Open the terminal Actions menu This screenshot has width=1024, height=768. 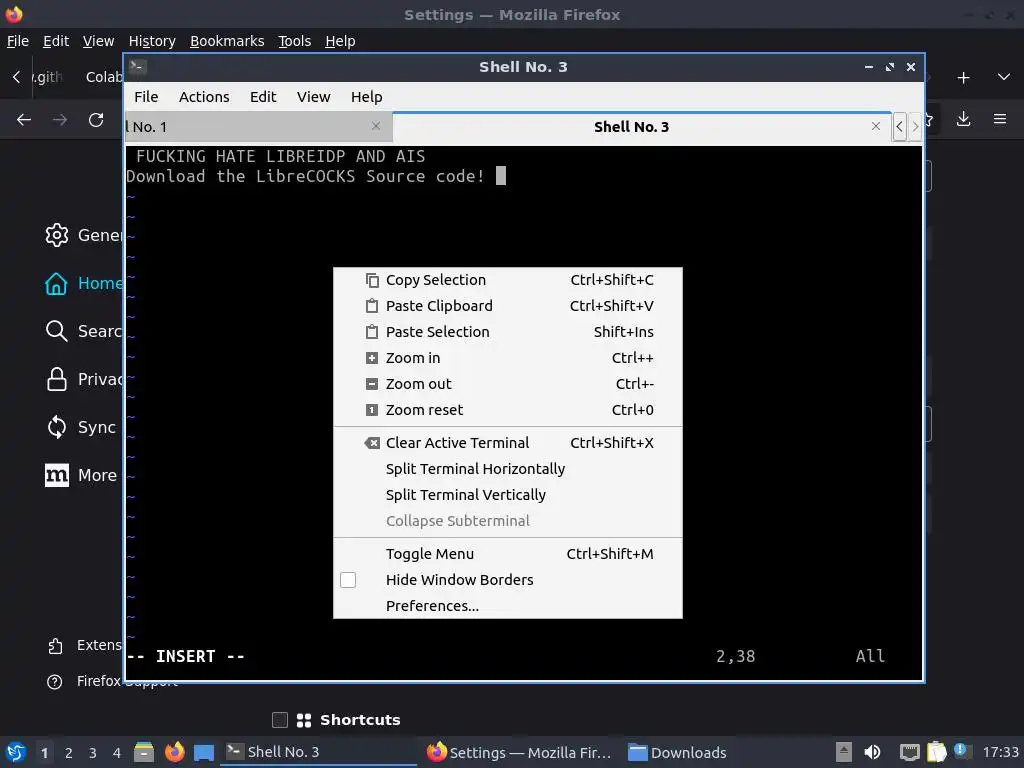coord(204,97)
